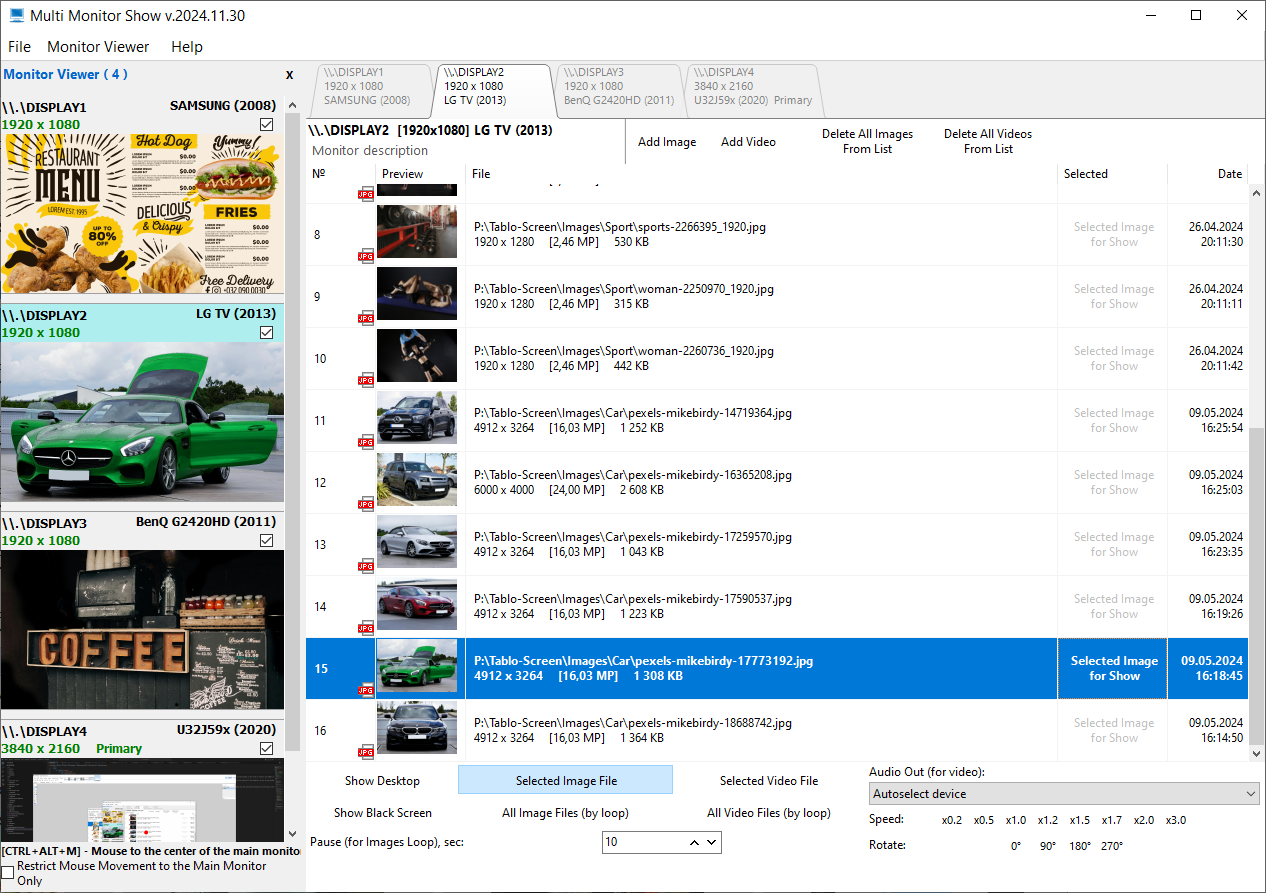Enable Restrict Mouse Movement to Main Monitor
This screenshot has width=1266, height=893.
[x=8, y=873]
